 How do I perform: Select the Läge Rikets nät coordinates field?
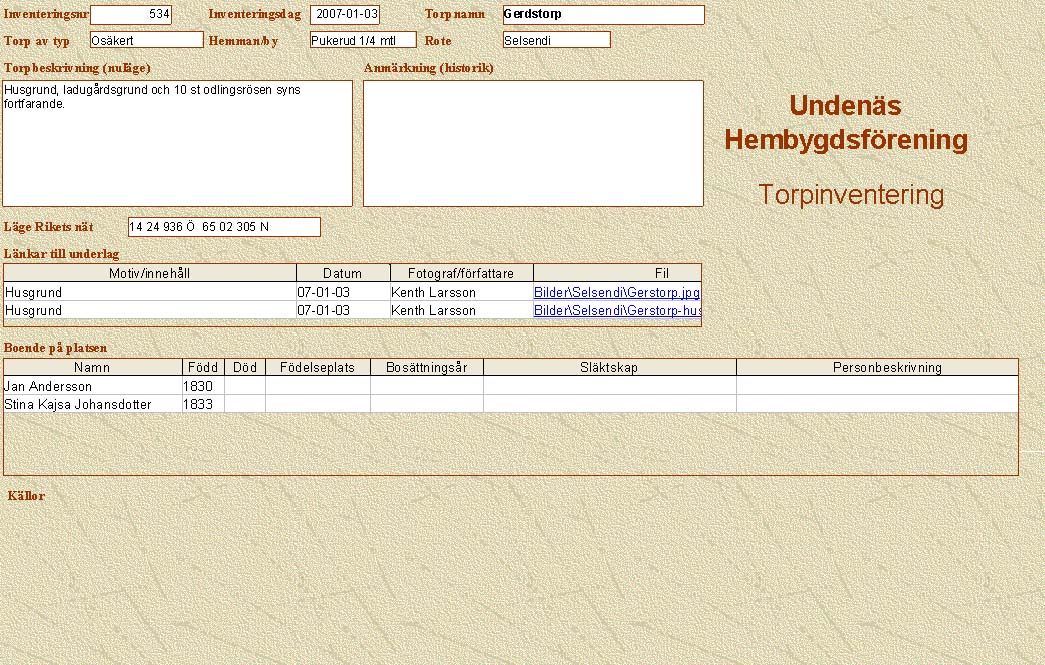pos(224,227)
